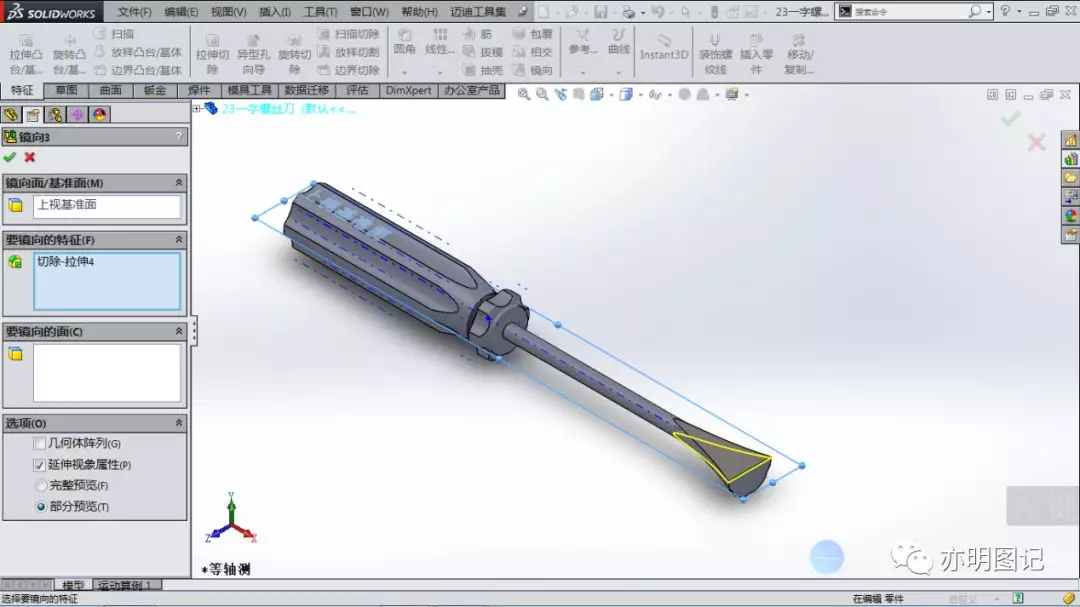Open the 插入(I) menu
1080x607 pixels.
tap(275, 12)
